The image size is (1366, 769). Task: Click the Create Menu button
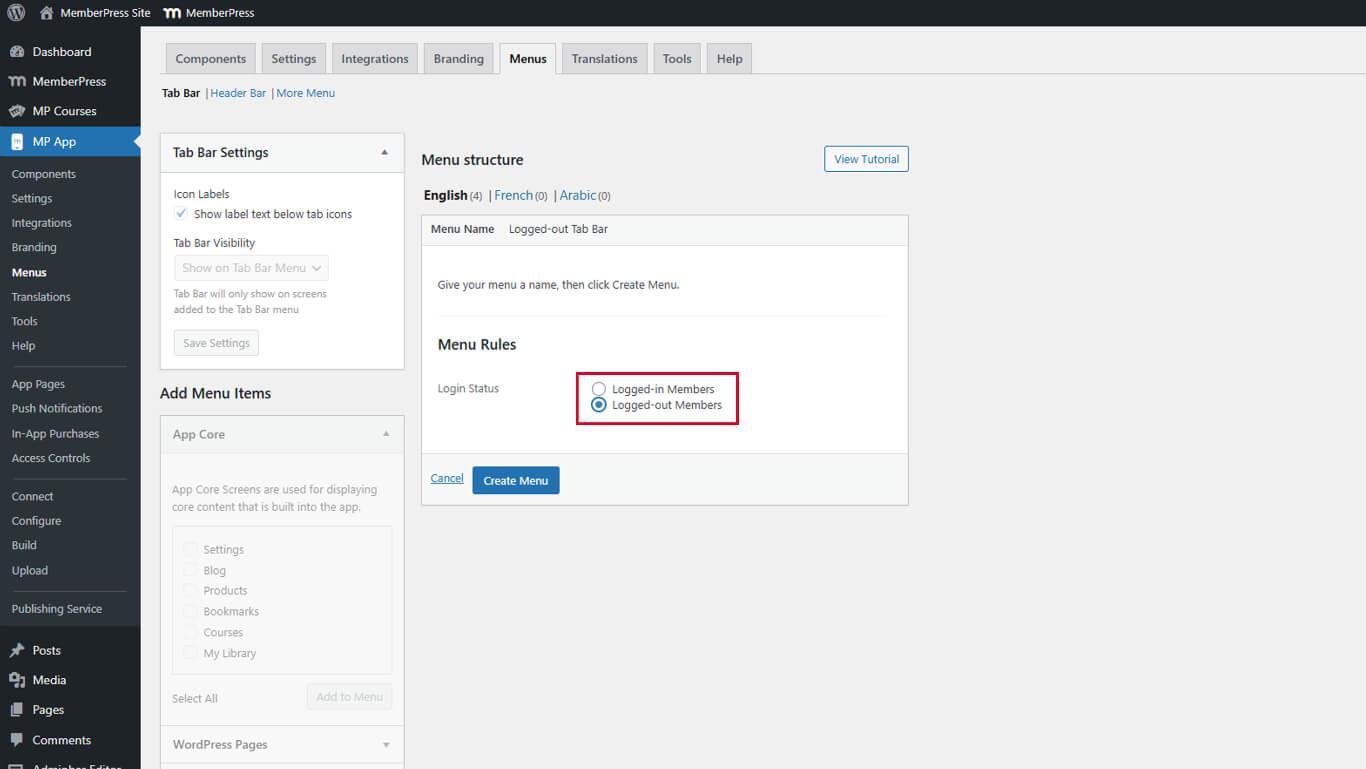coord(515,480)
